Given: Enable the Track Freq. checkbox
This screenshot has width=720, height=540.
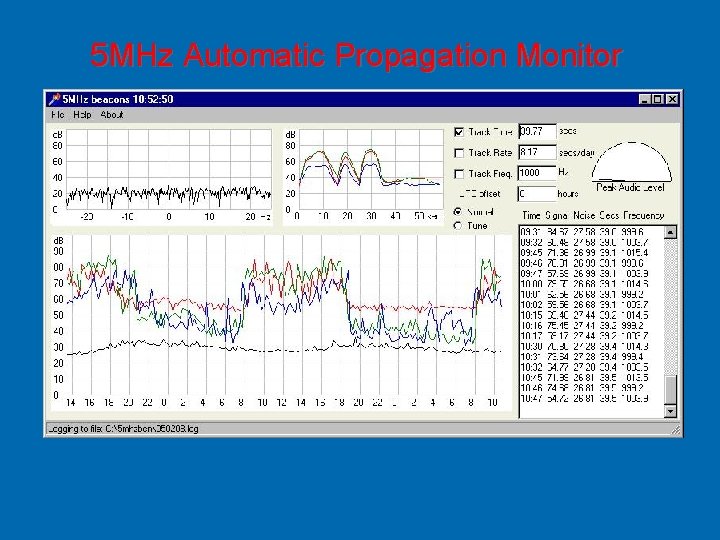Looking at the screenshot, I should click(x=459, y=174).
